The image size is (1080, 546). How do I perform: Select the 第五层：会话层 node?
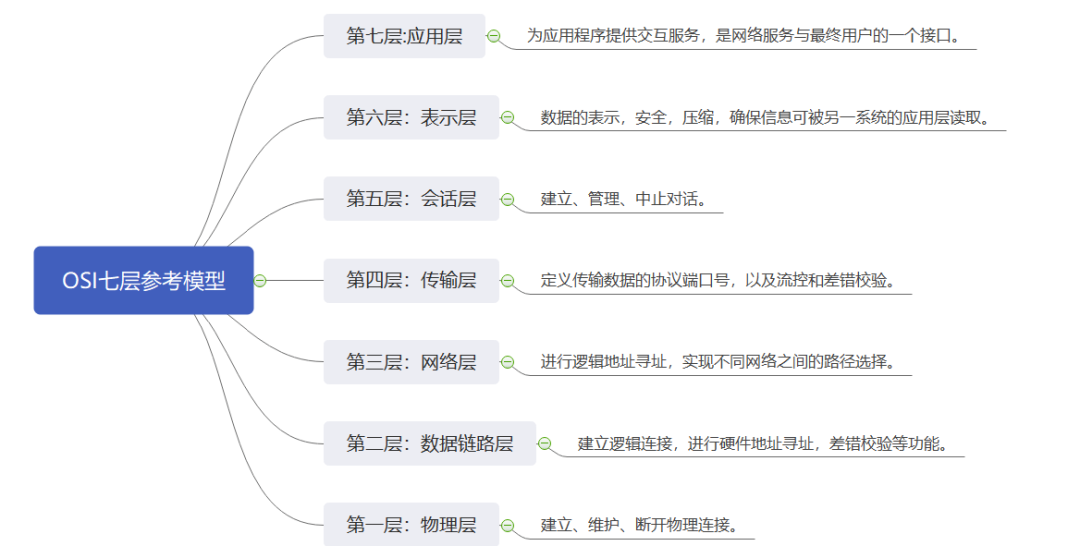411,198
